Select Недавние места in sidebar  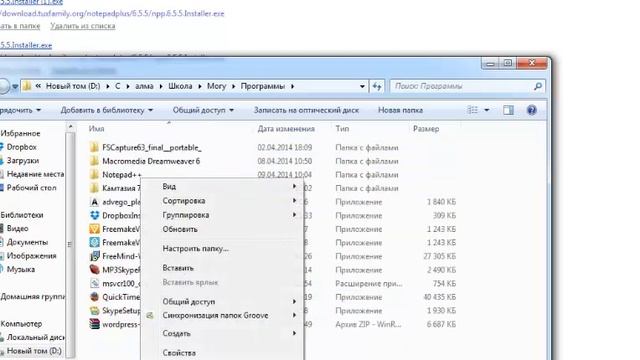[x=36, y=174]
